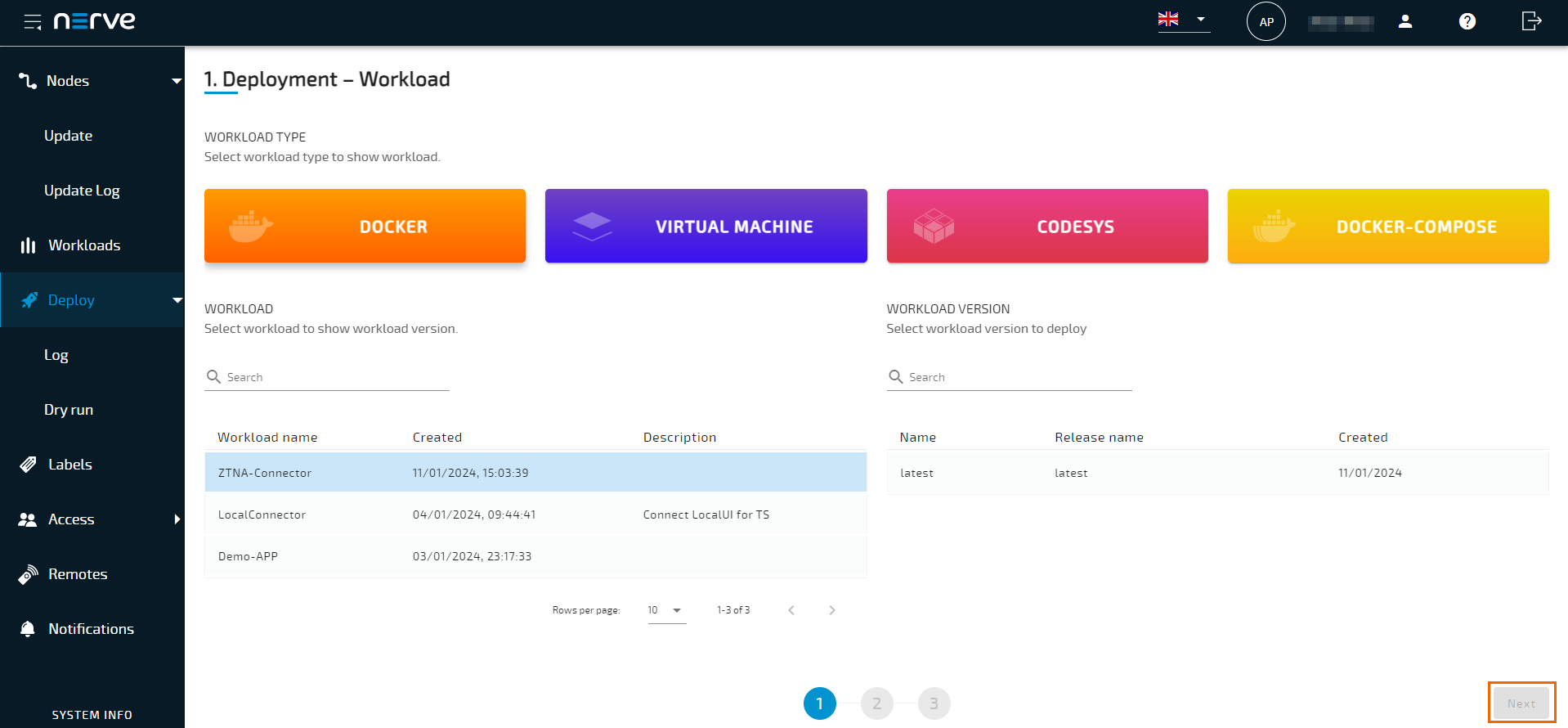The height and width of the screenshot is (728, 1568).
Task: Click the AP avatar circle
Action: 1266,22
